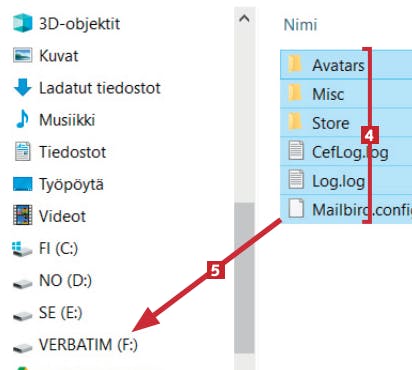
Task: Select the VERBATIM (F:) drive
Action: [75, 345]
